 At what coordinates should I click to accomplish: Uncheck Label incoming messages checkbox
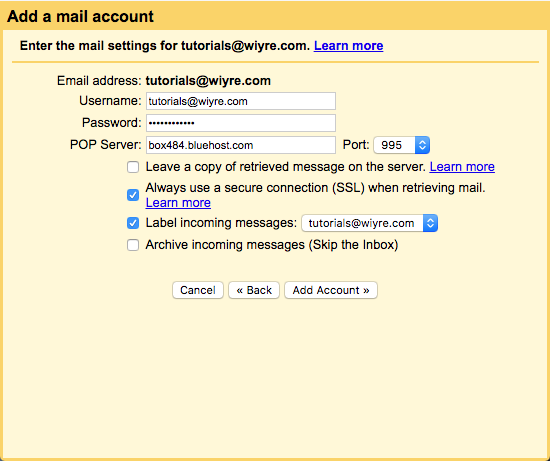(133, 223)
